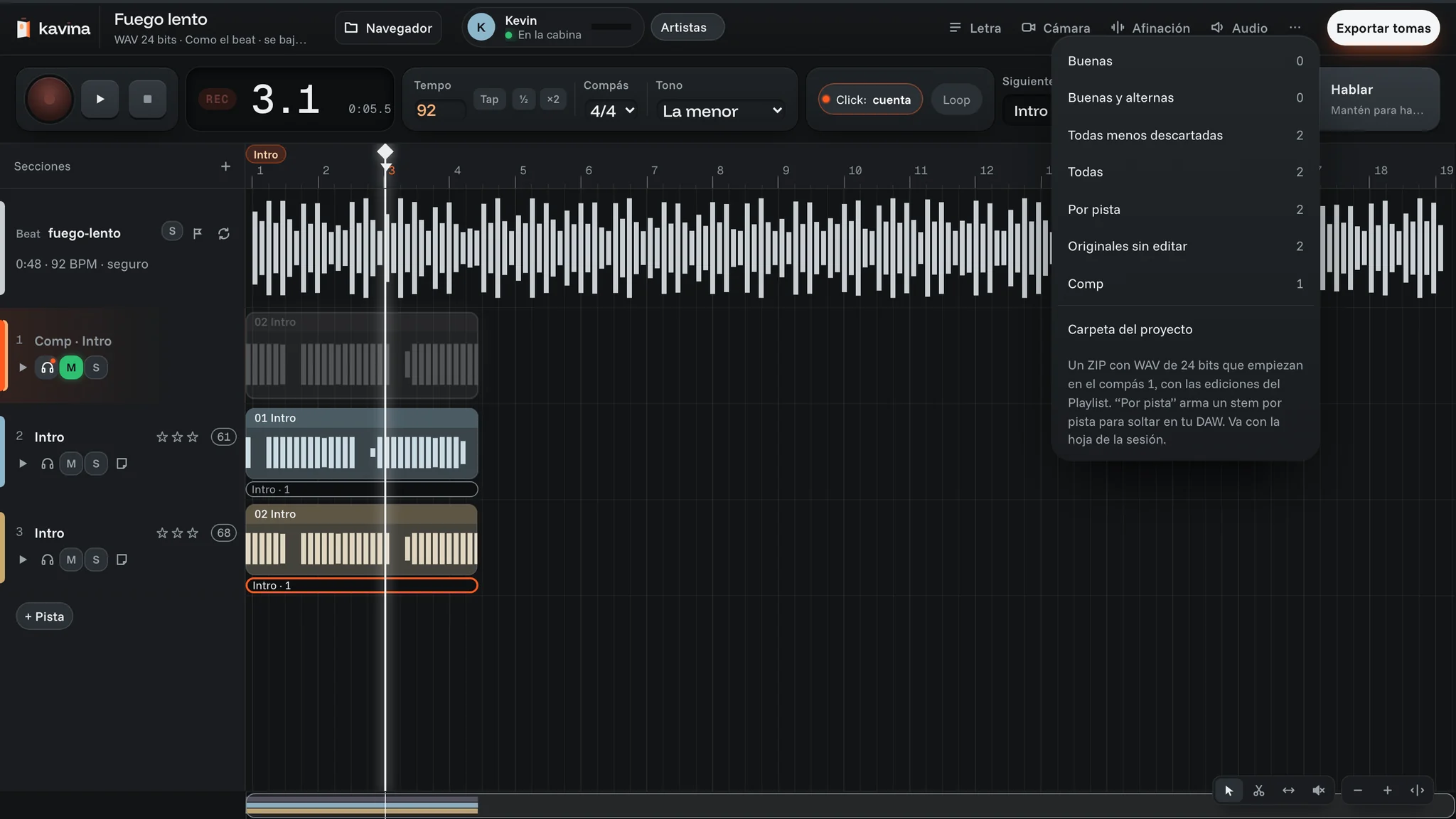
Task: Open the Kevin artist status selector
Action: pos(552,28)
